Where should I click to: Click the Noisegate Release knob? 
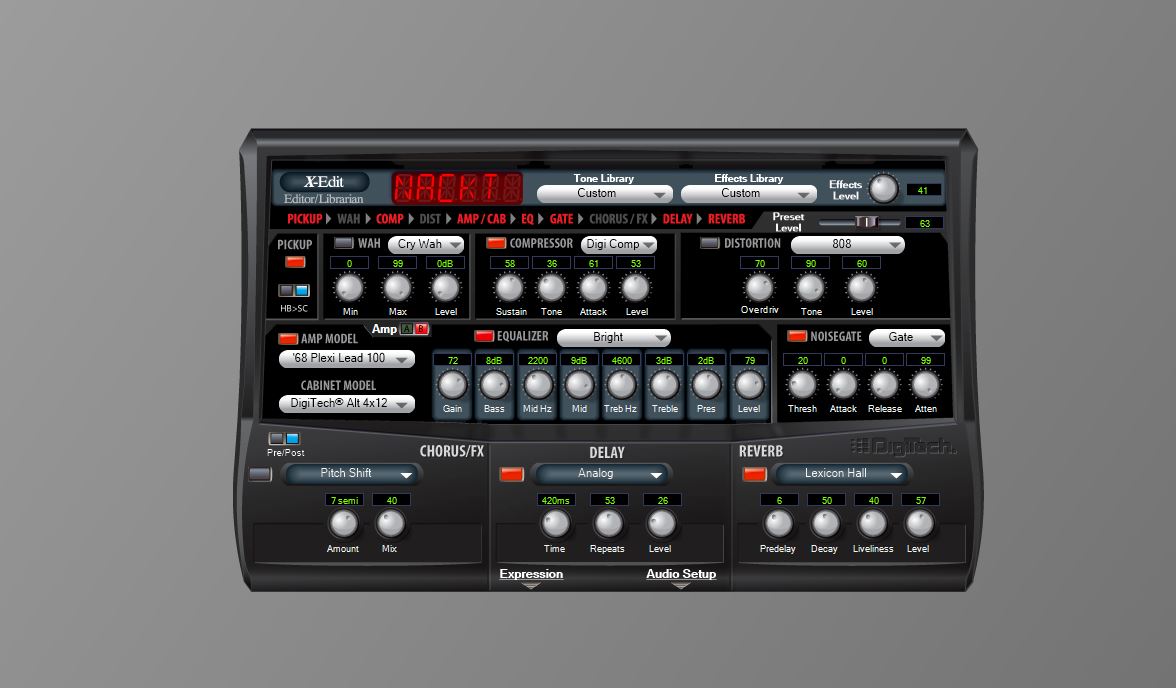pyautogui.click(x=884, y=385)
